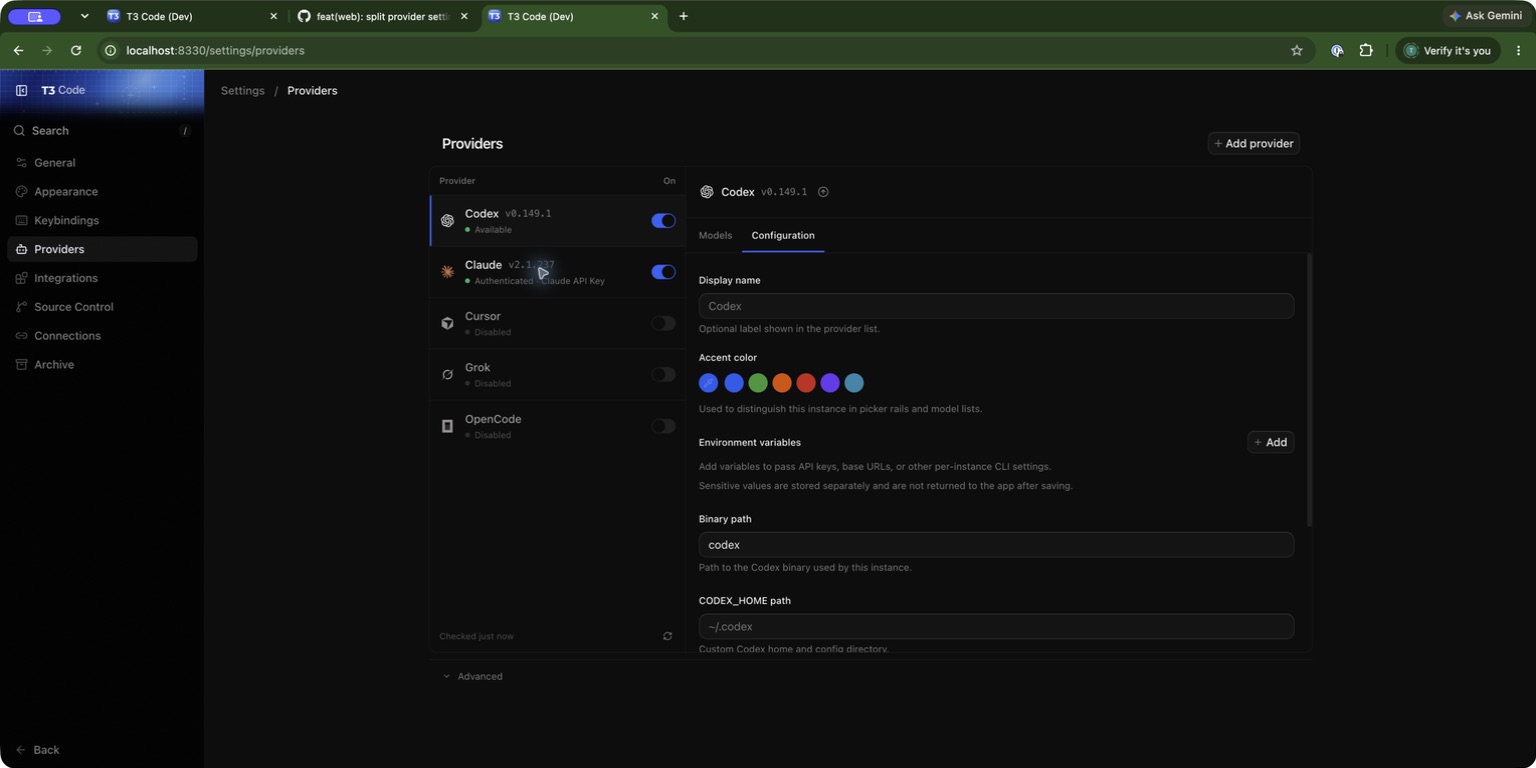Click the Binary path input field
The width and height of the screenshot is (1536, 768).
click(996, 545)
